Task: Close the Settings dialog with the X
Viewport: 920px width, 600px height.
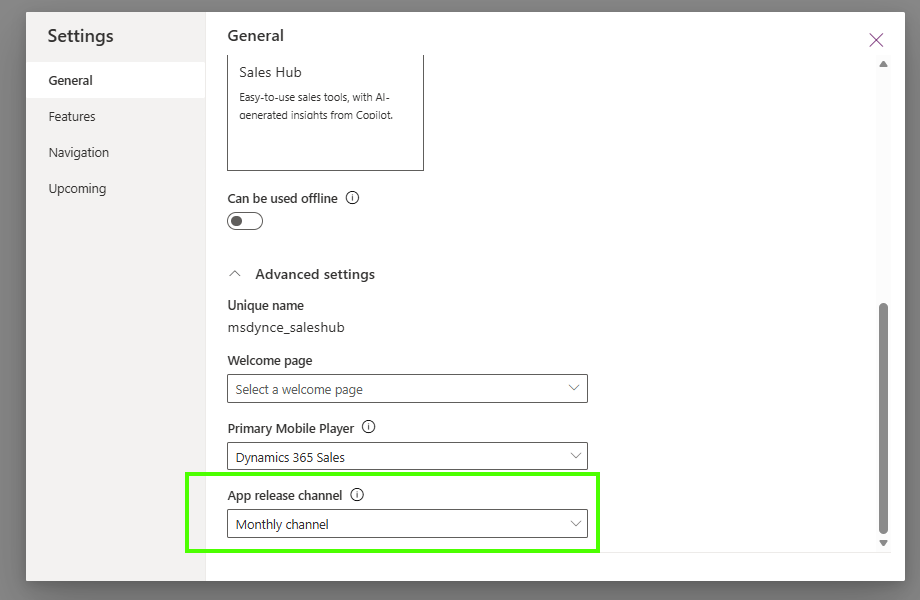Action: (876, 40)
